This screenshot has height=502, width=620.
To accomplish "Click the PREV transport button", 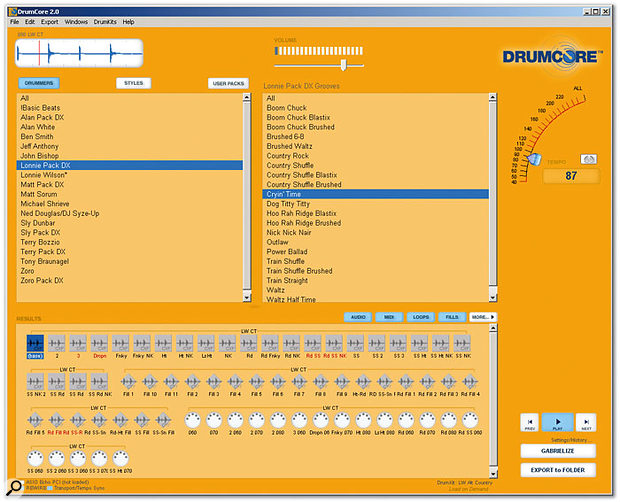I will 530,423.
